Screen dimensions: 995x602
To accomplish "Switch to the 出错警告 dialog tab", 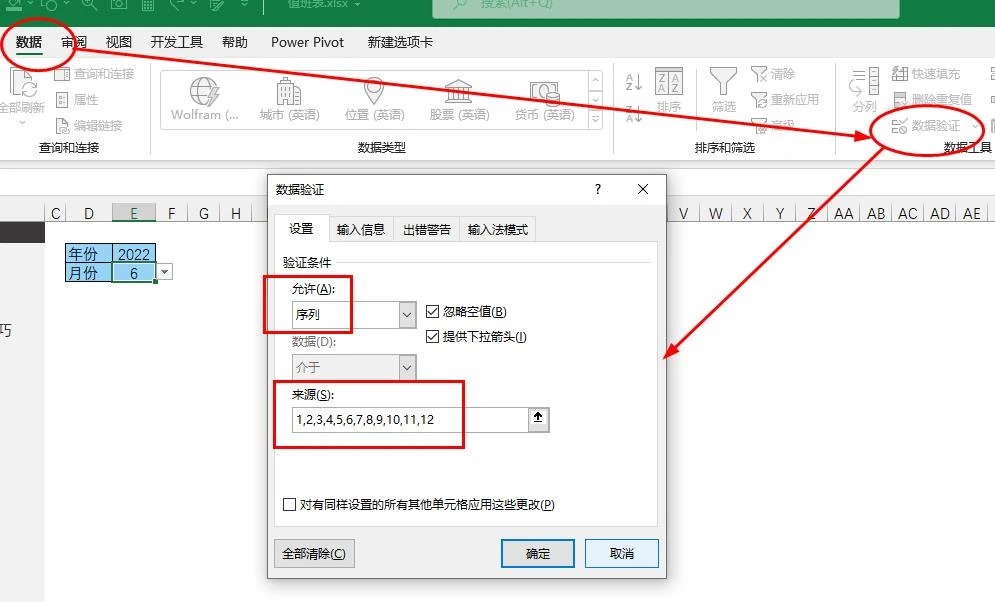I will tap(426, 230).
